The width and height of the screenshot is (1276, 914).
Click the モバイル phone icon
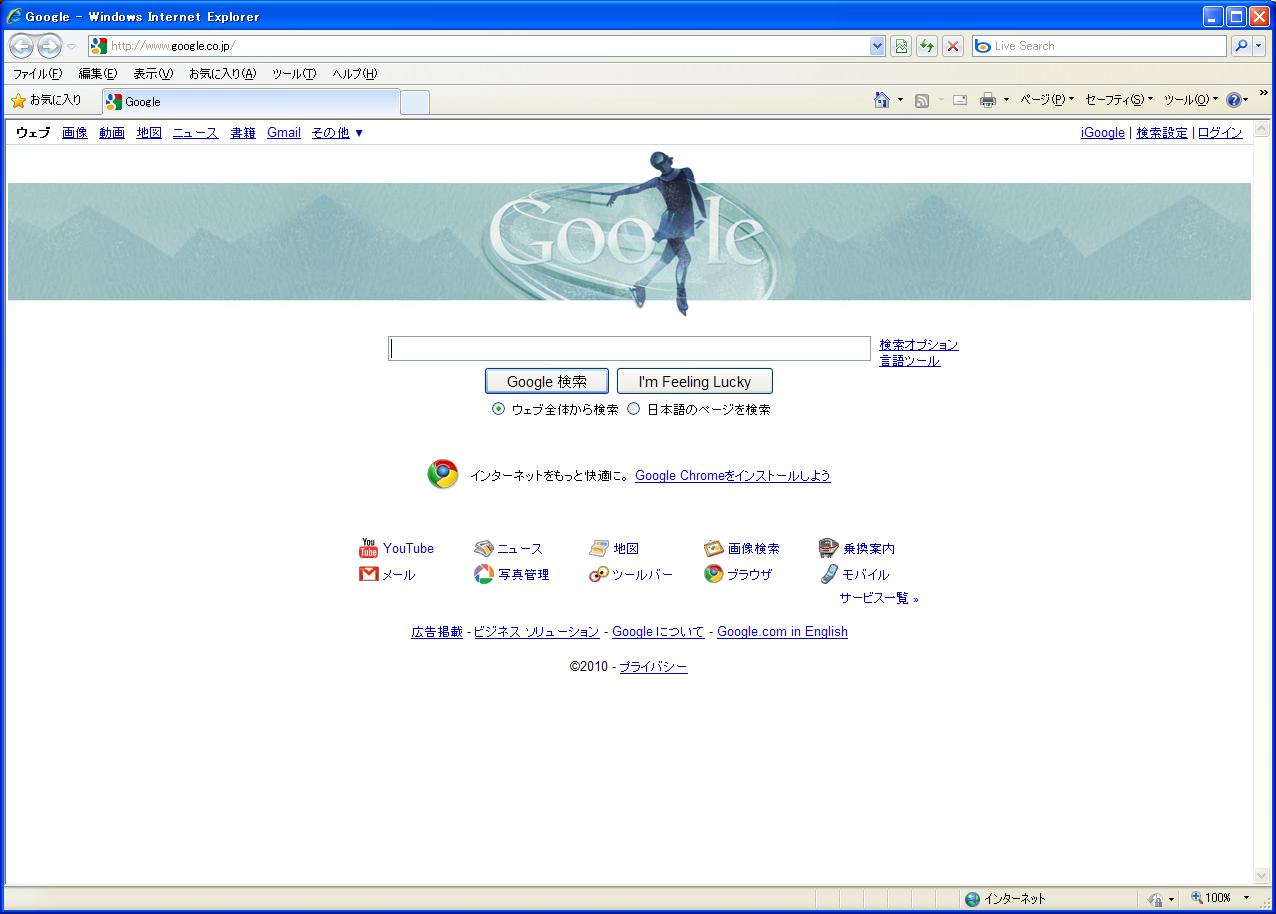point(828,574)
